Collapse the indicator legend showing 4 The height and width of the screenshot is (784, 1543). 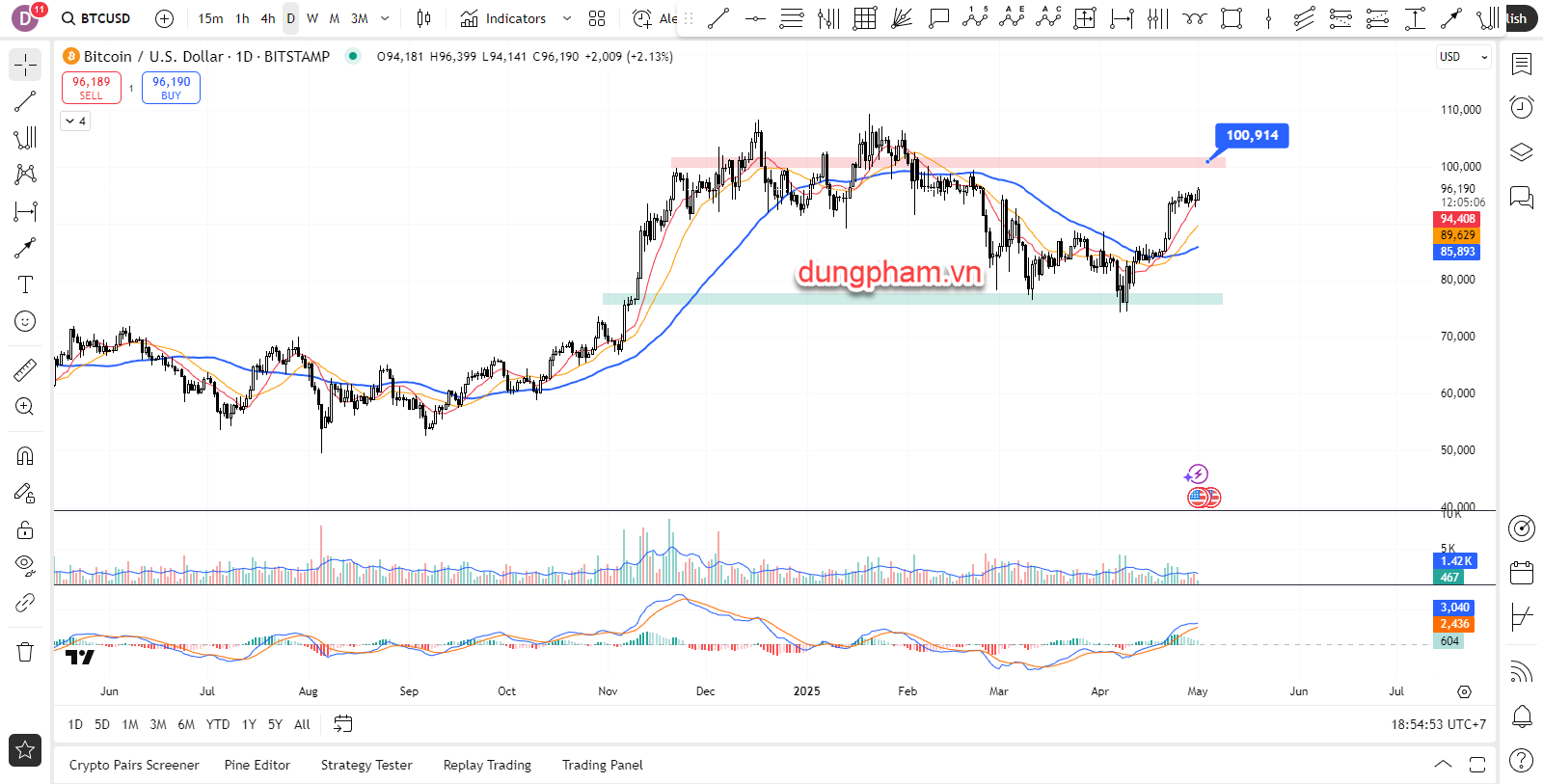tap(75, 122)
